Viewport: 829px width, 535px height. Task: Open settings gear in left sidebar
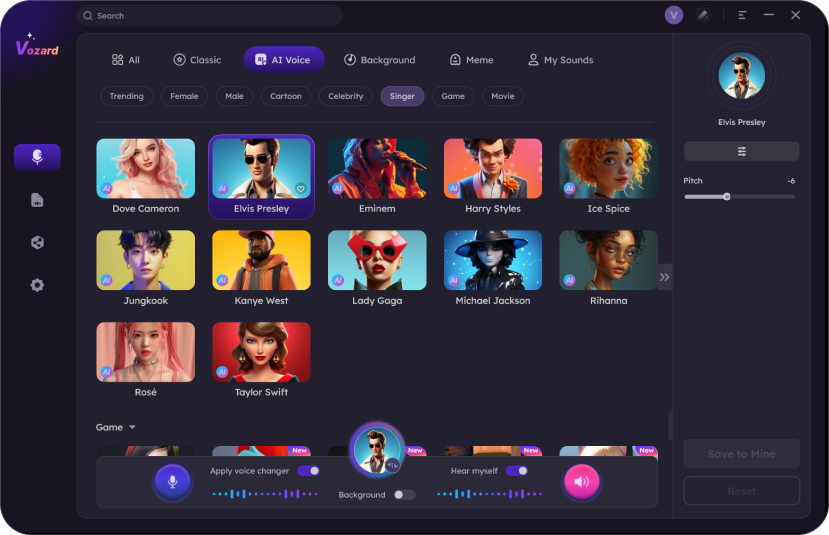coord(37,285)
